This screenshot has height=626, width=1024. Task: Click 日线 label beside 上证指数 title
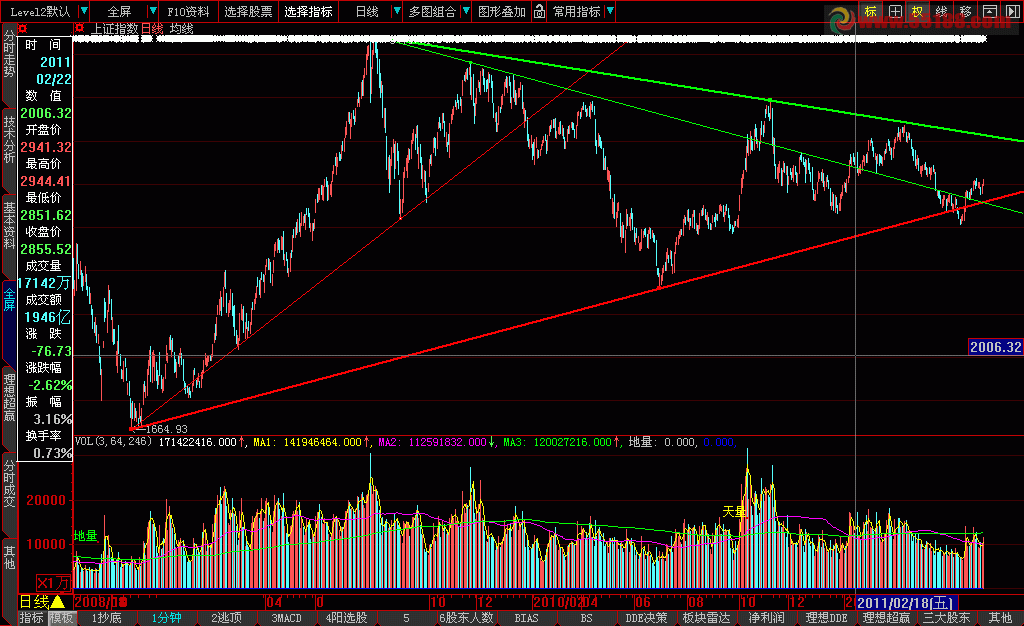point(152,29)
